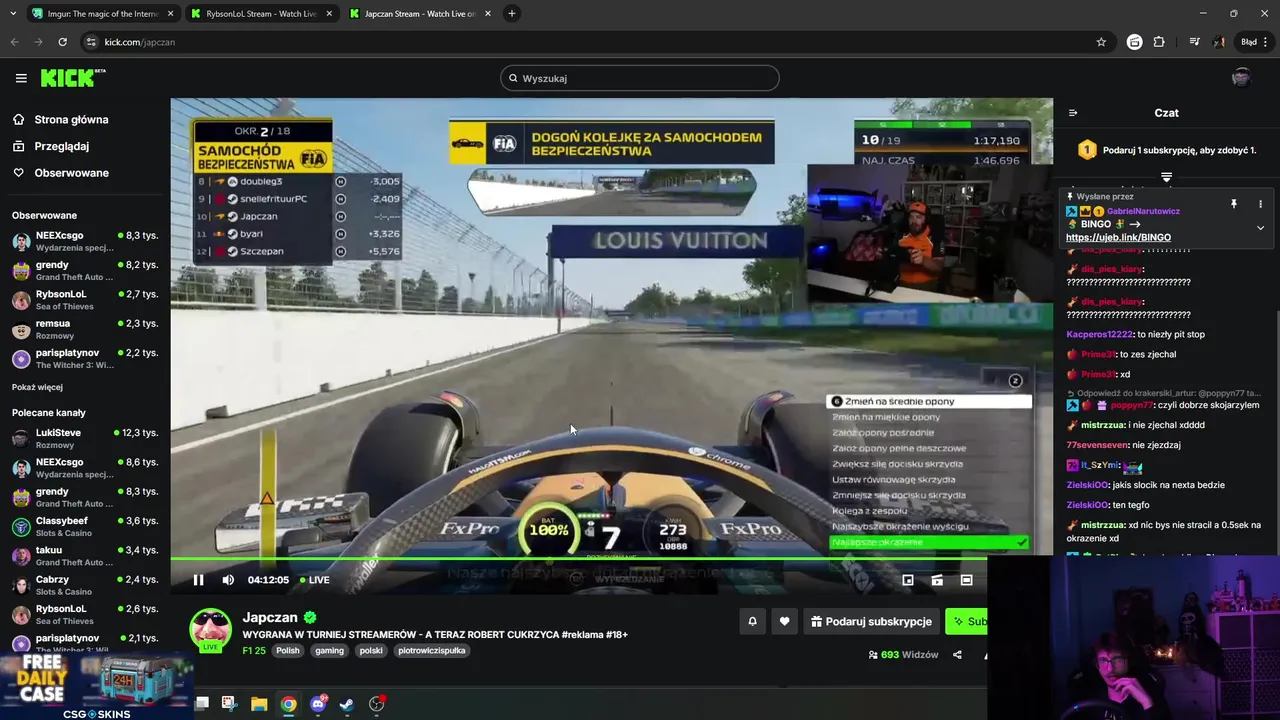Open Chrome tab search dropdown
Image resolution: width=1280 pixels, height=720 pixels.
tap(13, 14)
